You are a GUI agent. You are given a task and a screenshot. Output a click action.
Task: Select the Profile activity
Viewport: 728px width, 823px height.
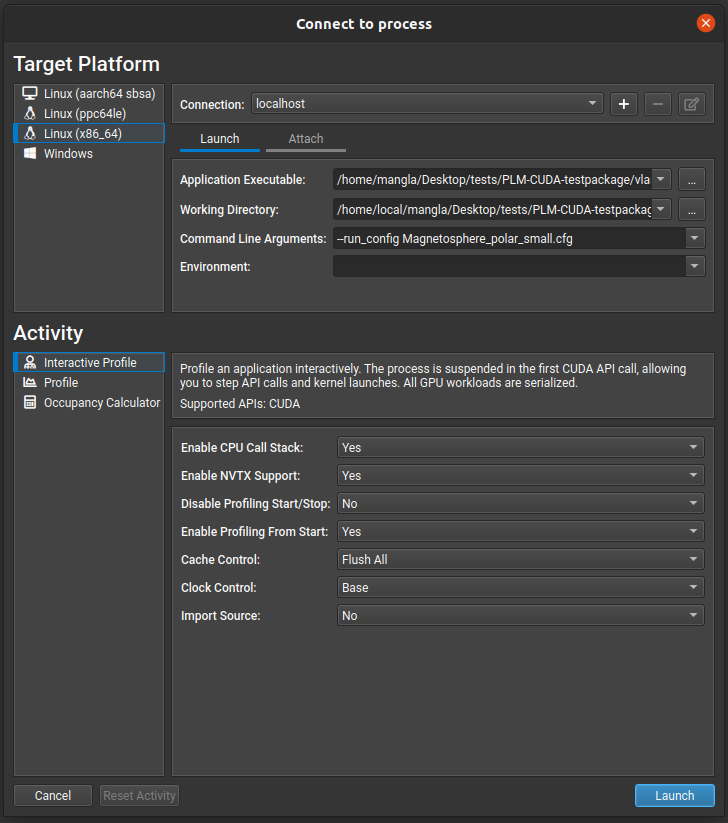(61, 382)
